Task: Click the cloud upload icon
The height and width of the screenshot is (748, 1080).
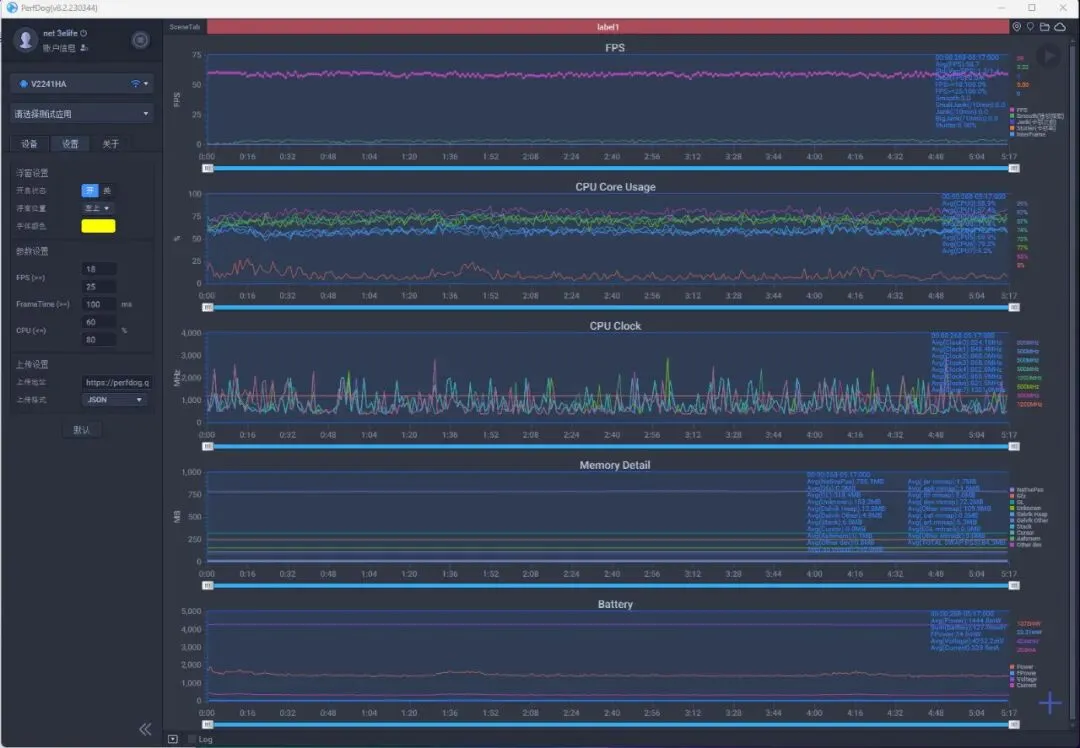Action: coord(1060,27)
